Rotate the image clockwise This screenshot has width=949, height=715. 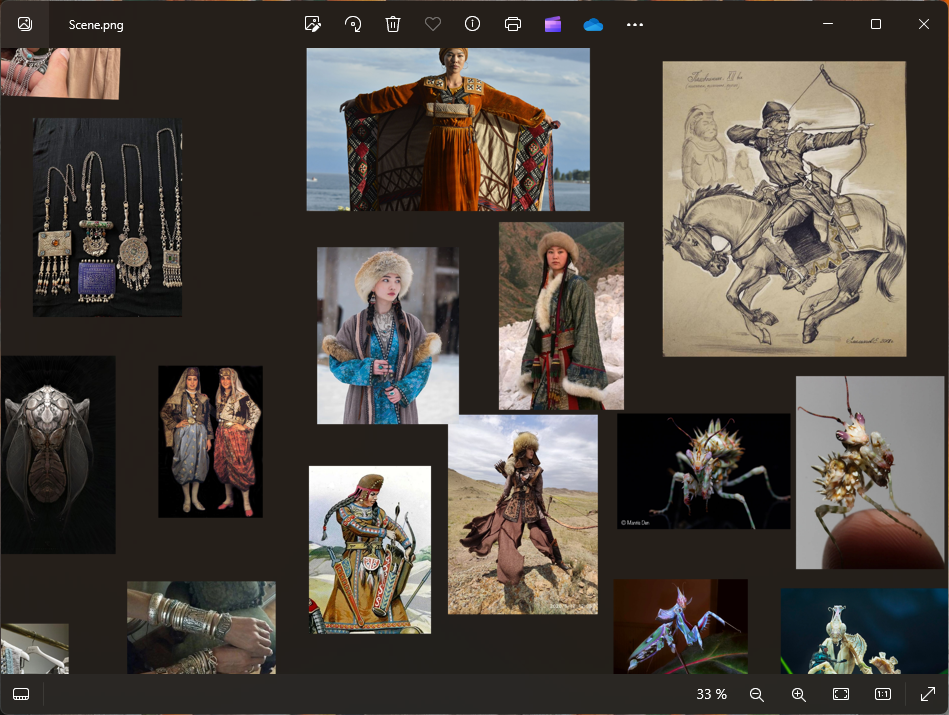coord(353,24)
